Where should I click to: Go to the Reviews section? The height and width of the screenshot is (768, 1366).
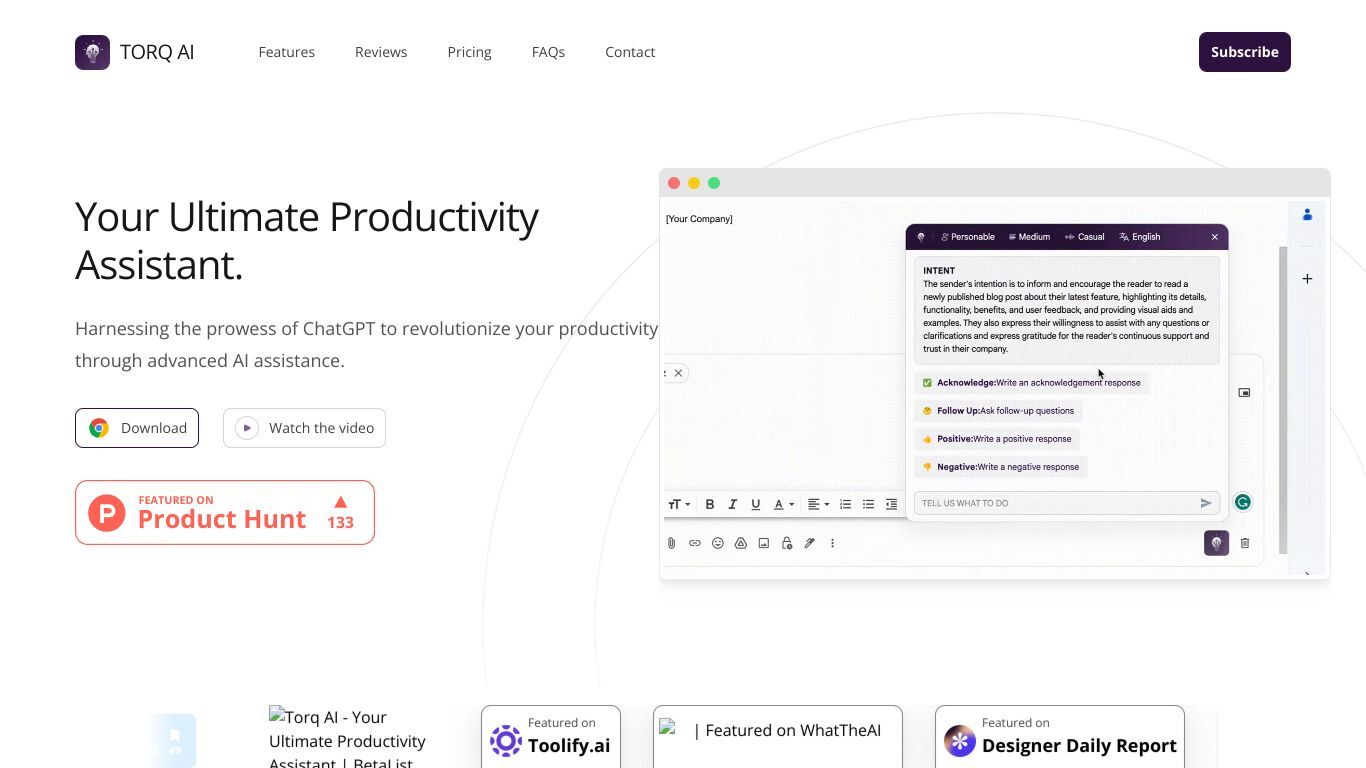(381, 52)
